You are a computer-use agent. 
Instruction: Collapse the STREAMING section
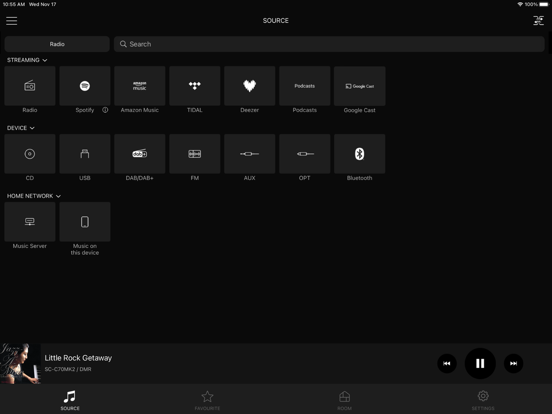(27, 60)
